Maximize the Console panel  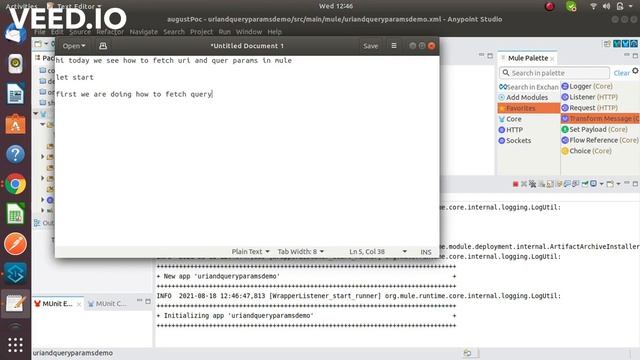point(635,184)
